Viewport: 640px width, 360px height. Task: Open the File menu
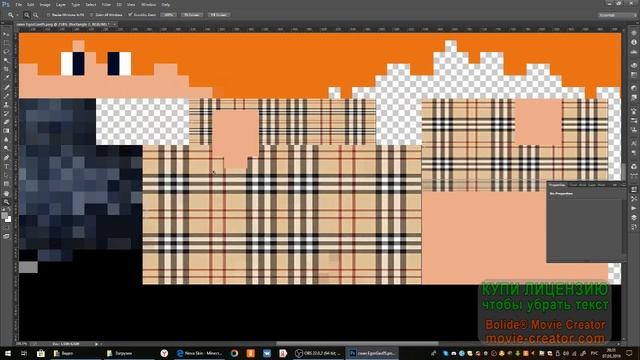18,4
